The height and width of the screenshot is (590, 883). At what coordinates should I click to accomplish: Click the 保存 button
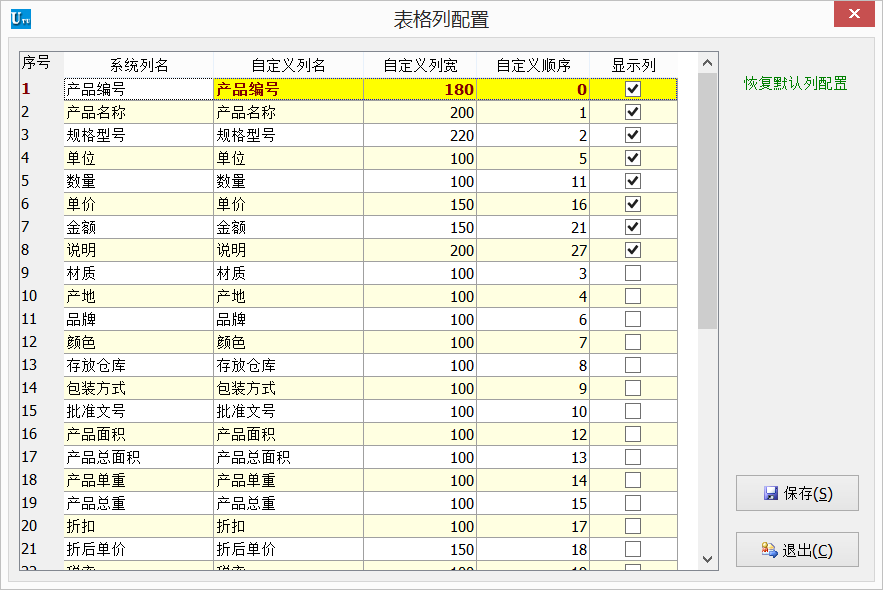click(797, 492)
